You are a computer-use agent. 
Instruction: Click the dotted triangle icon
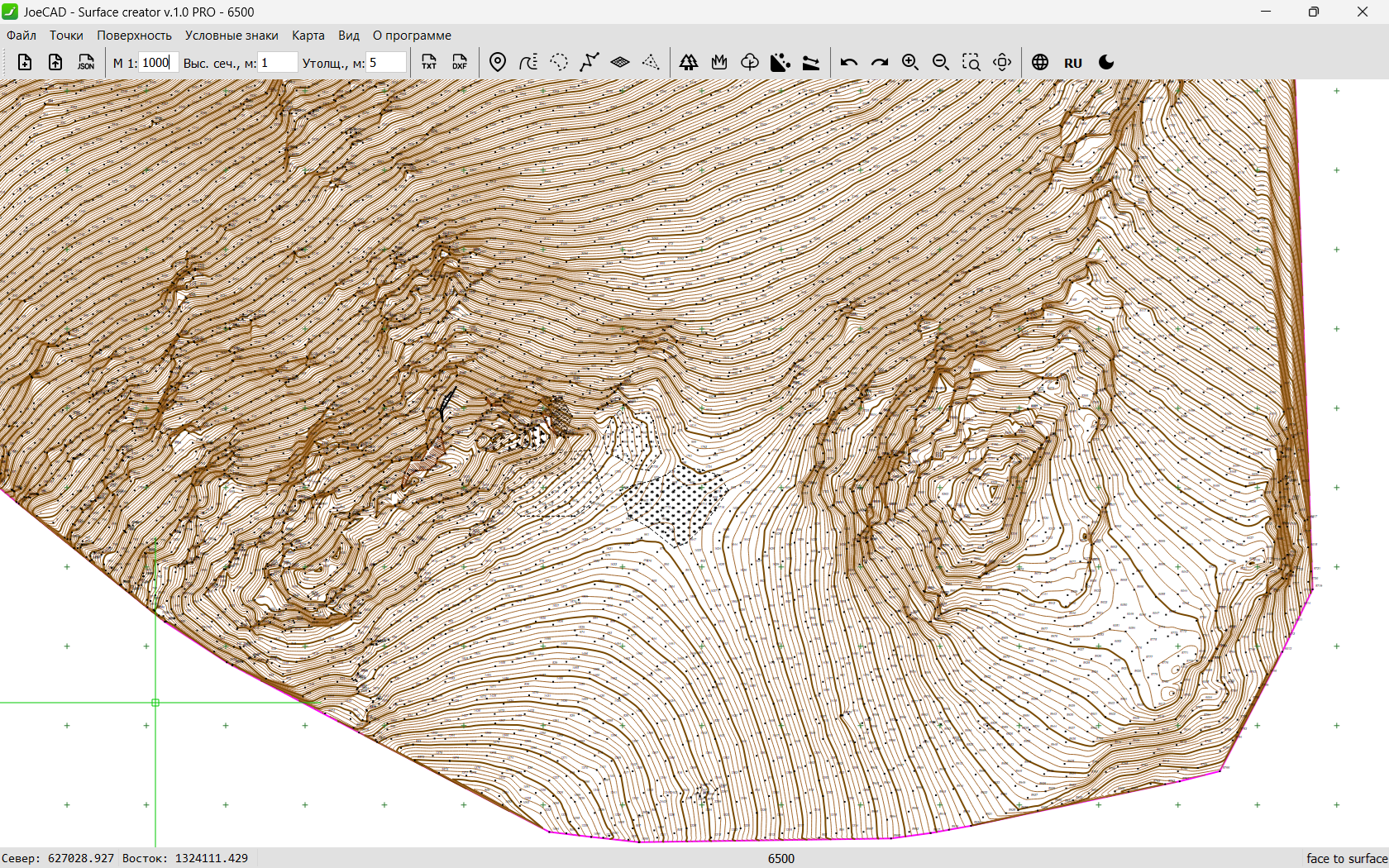651,62
